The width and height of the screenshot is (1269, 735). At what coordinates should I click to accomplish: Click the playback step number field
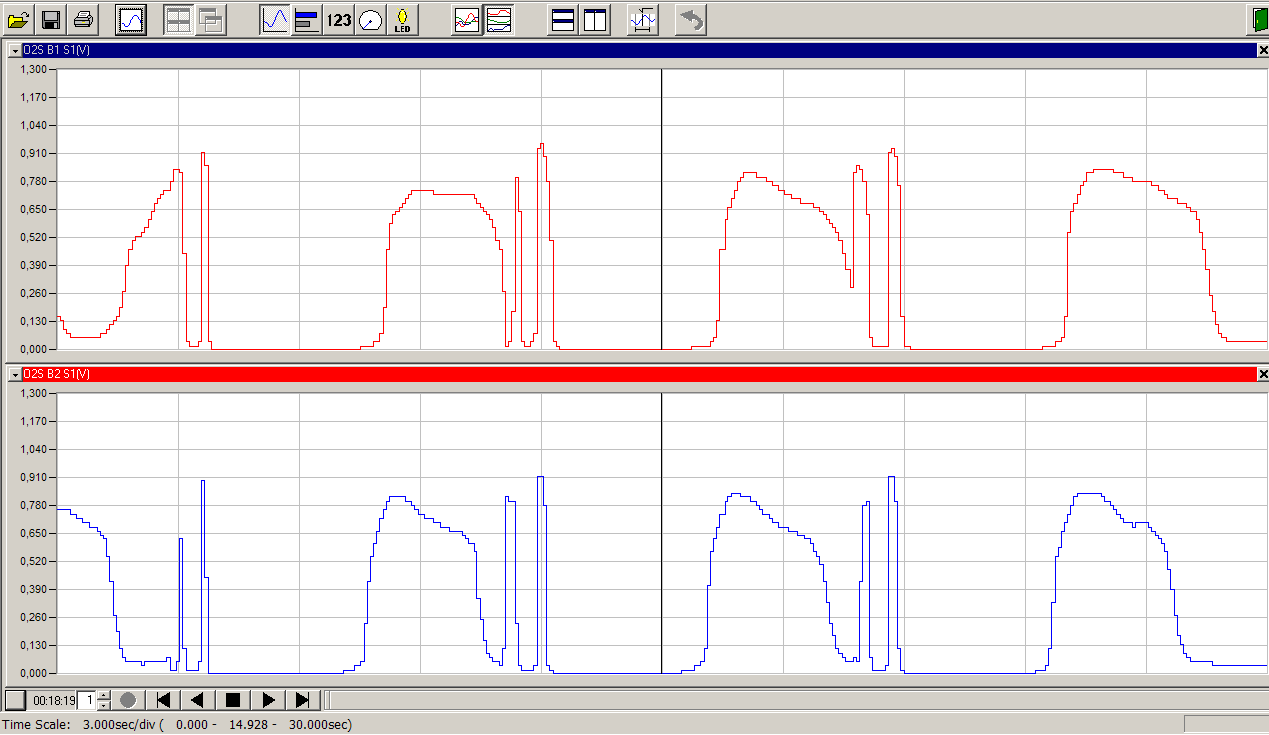tap(88, 700)
